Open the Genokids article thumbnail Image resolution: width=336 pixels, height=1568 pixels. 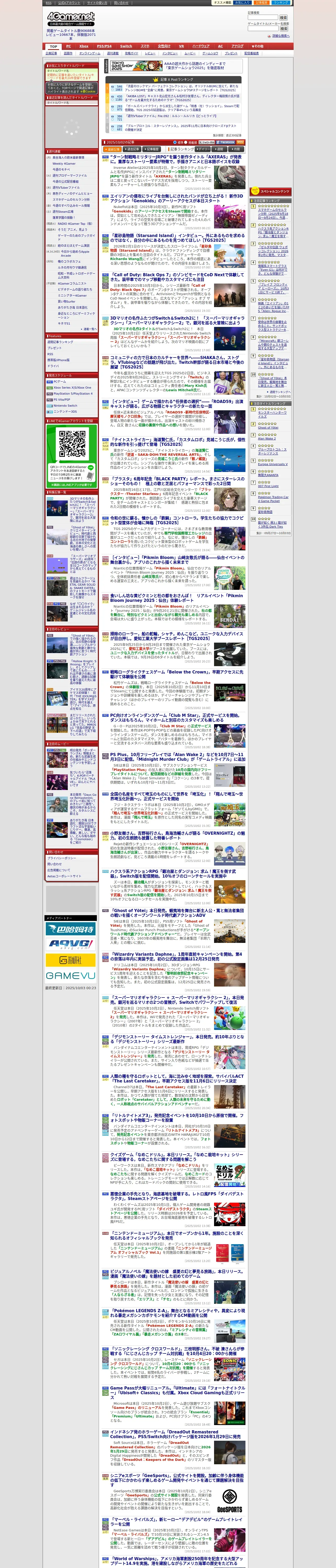coord(230,217)
